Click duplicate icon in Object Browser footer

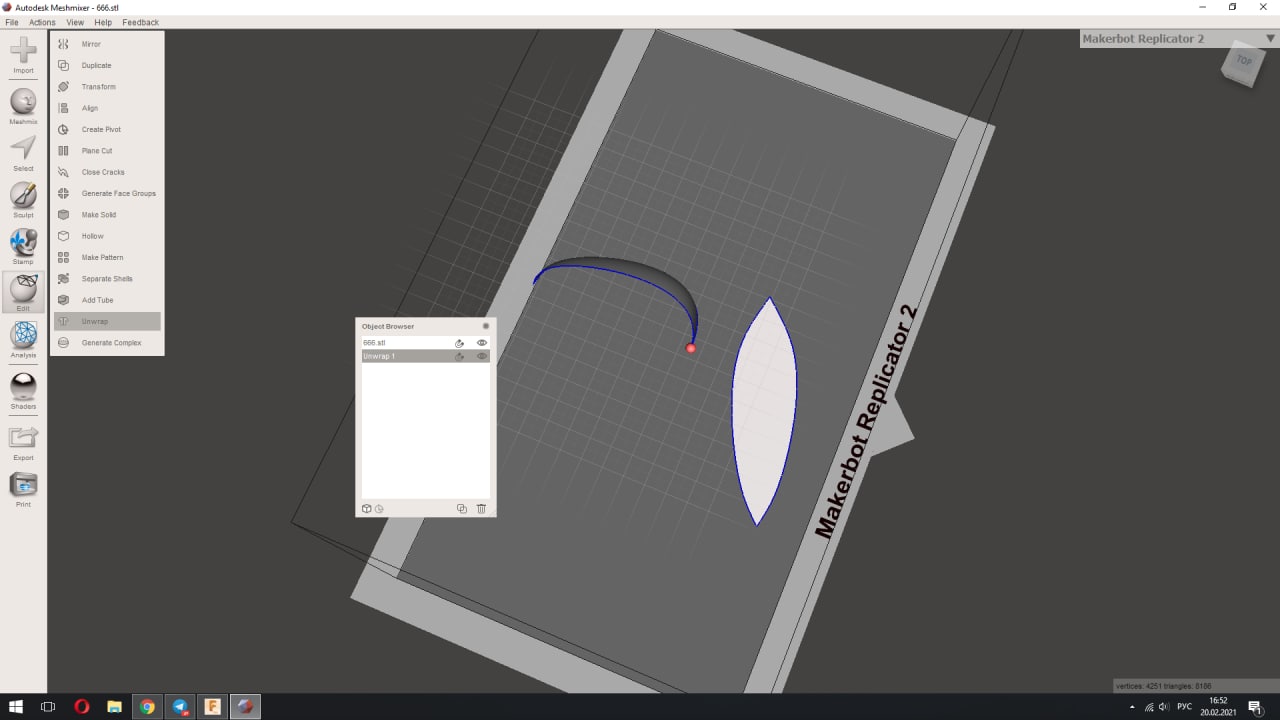coord(462,509)
